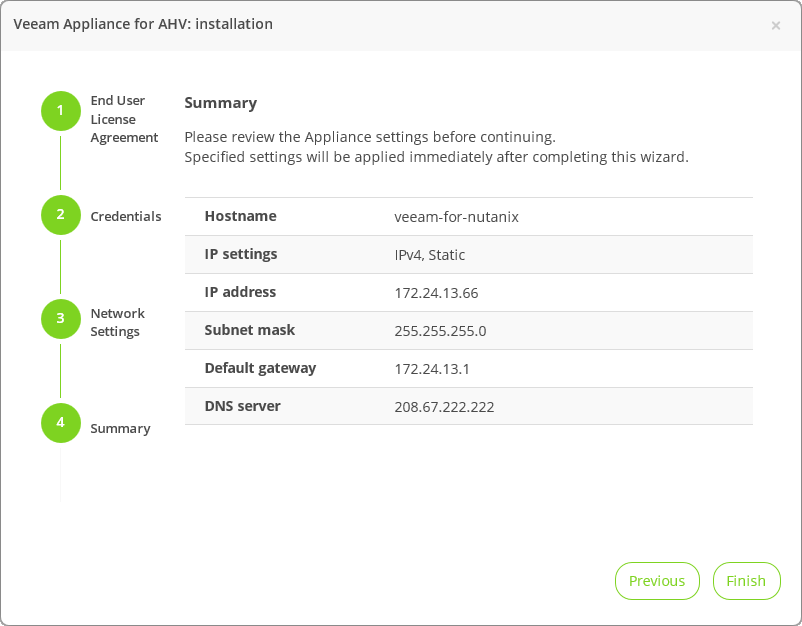This screenshot has height=626, width=802.
Task: Go to End User License Agreement step
Action: (124, 119)
